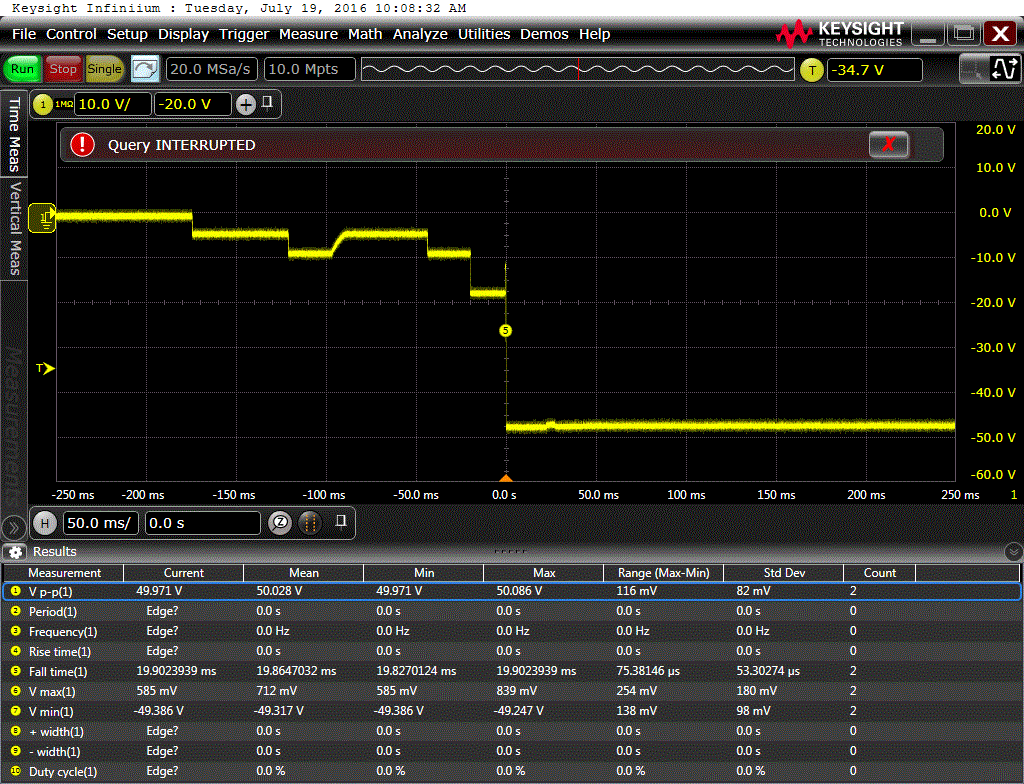1024x784 pixels.
Task: Open the Setup menu
Action: coord(127,34)
